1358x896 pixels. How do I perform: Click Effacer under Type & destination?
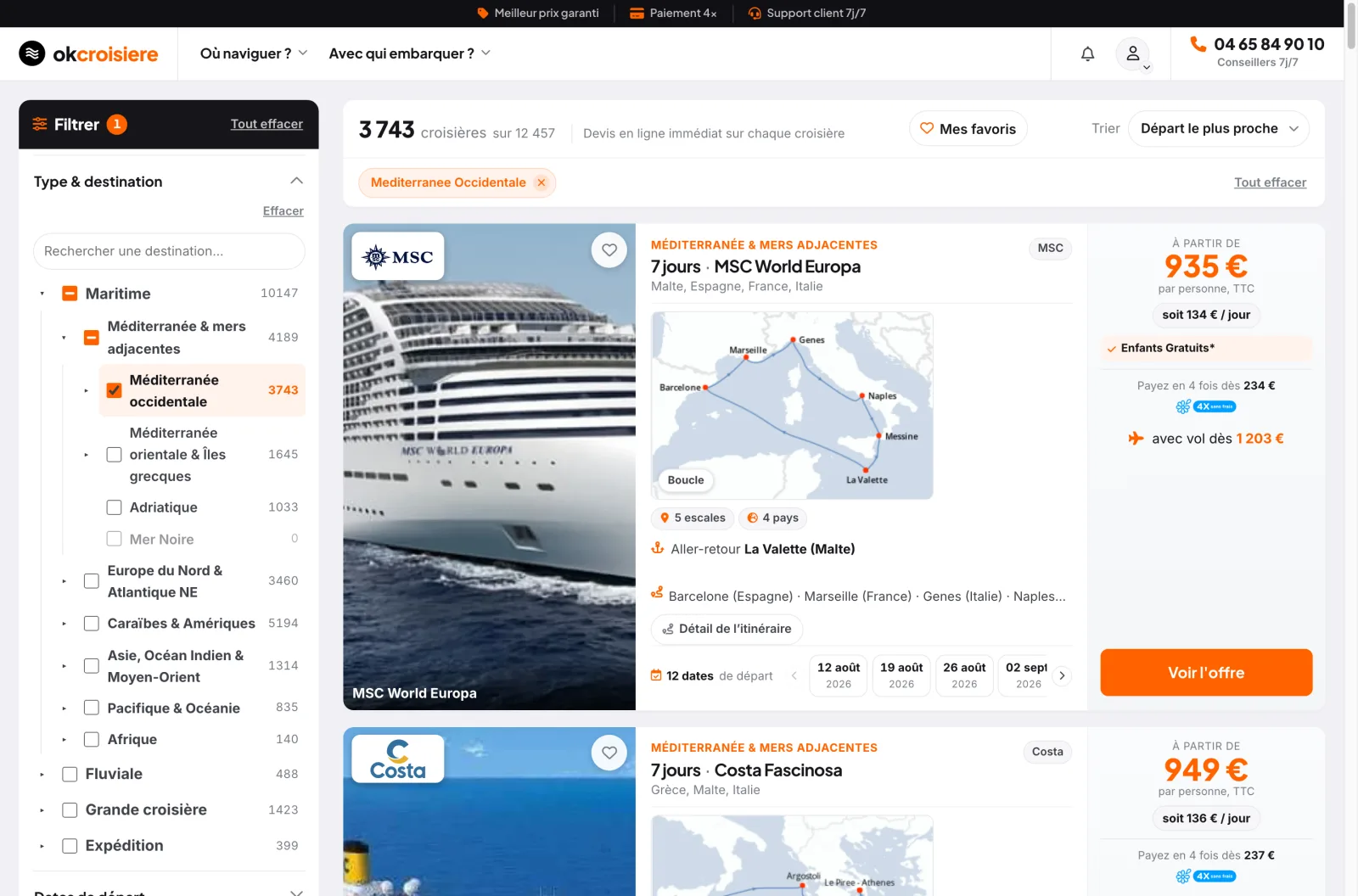pos(283,211)
